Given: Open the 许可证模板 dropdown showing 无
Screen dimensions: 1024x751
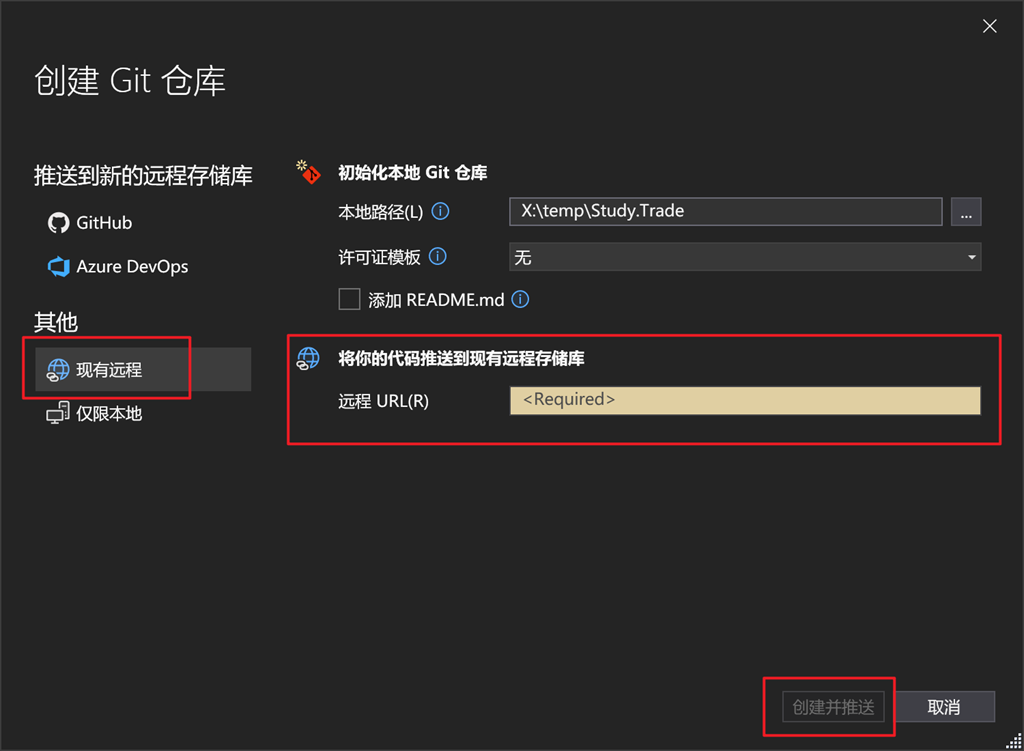Looking at the screenshot, I should [x=744, y=257].
